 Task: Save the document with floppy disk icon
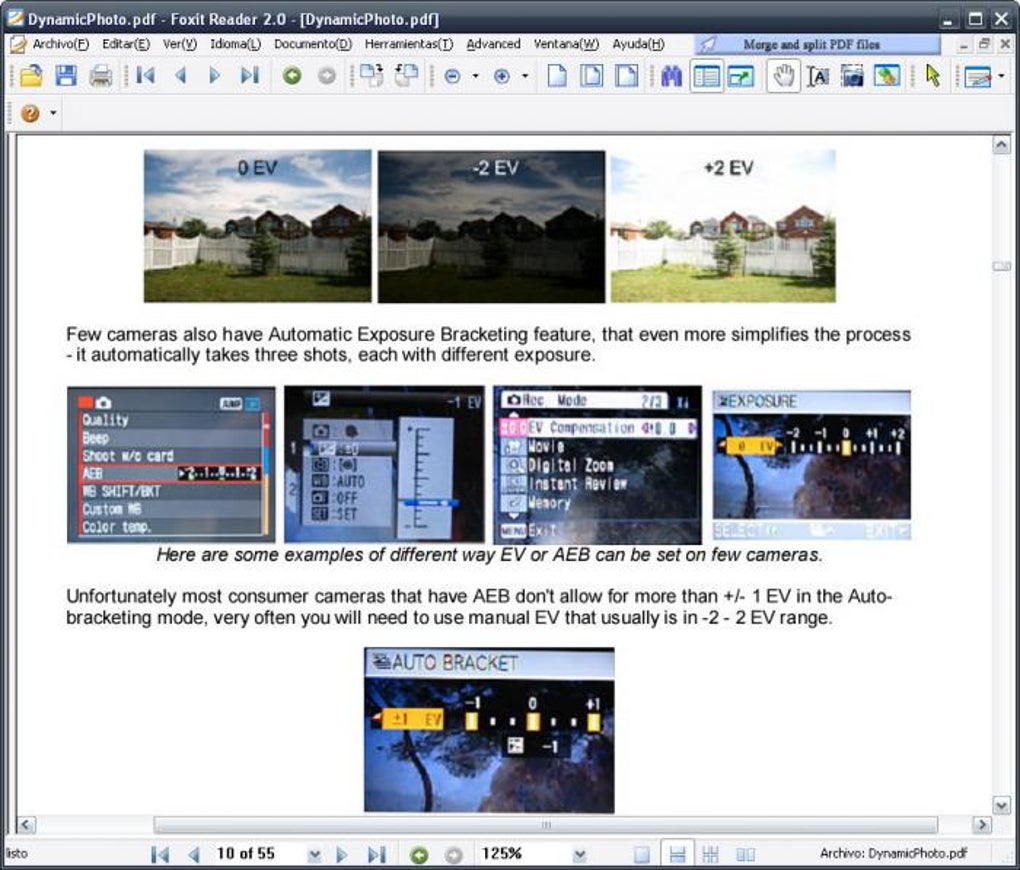point(66,76)
